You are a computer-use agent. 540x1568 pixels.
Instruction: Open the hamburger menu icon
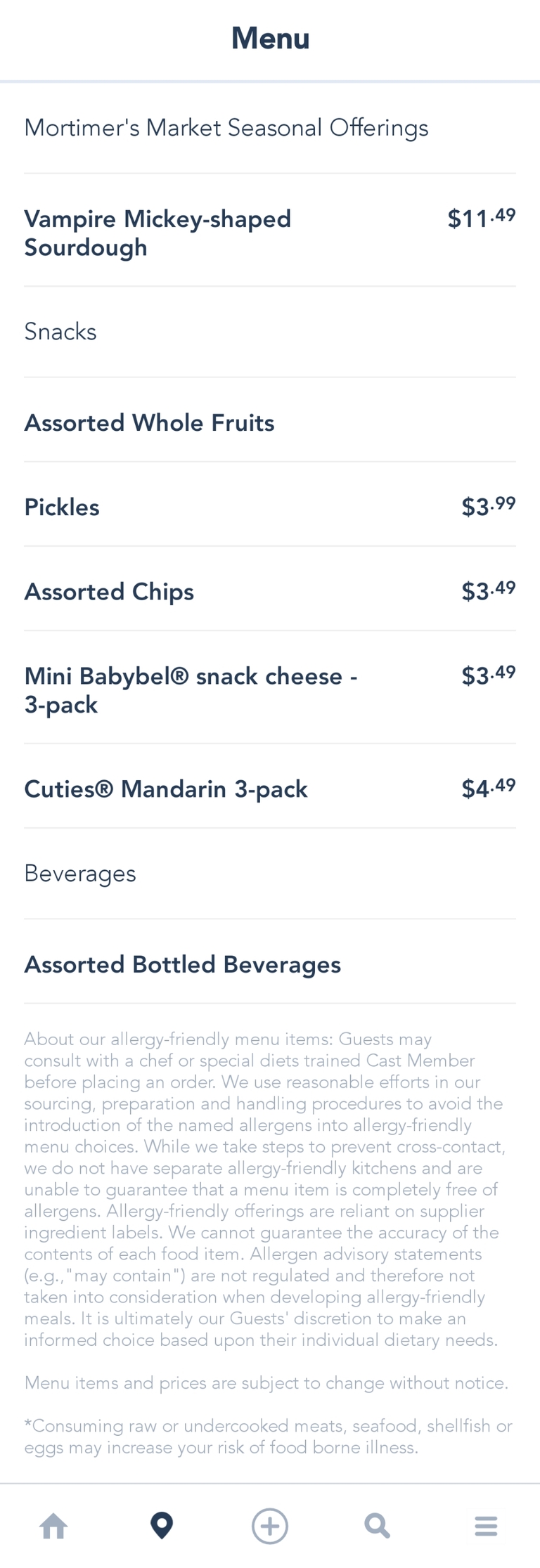(x=486, y=1526)
